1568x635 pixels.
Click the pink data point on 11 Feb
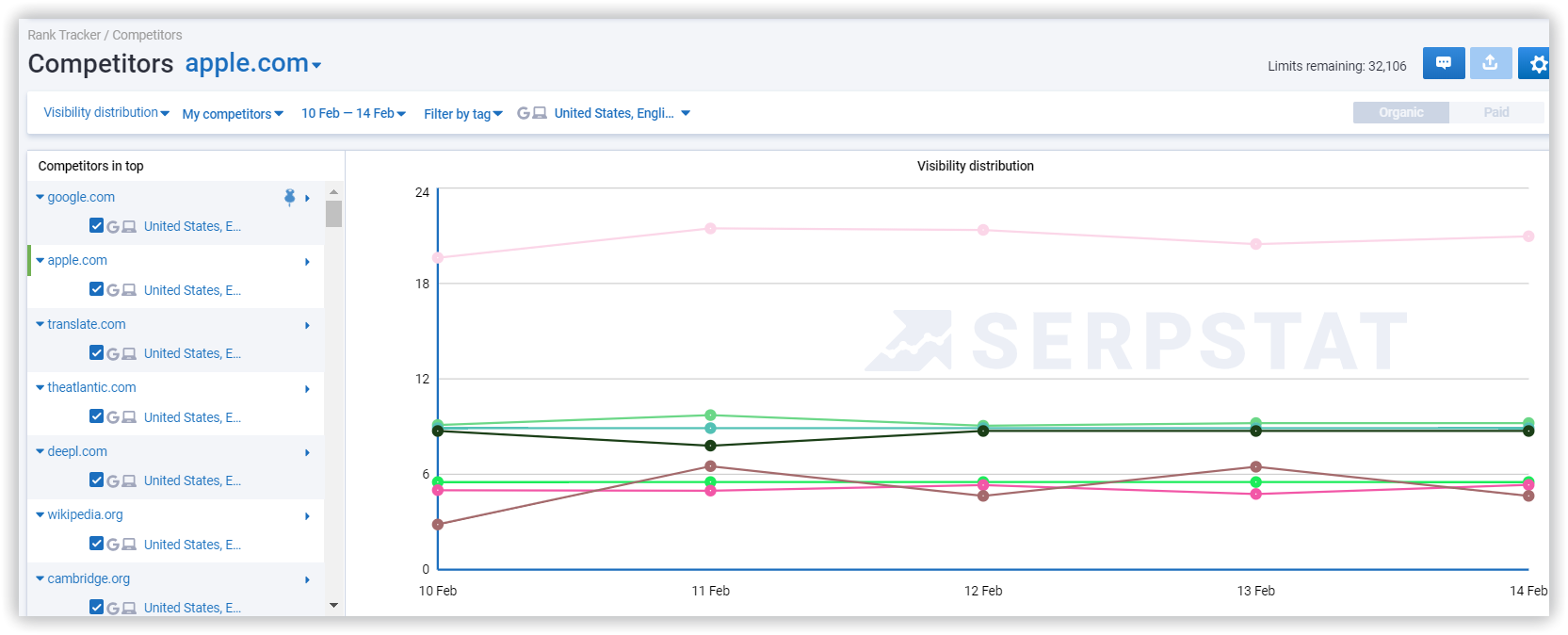coord(710,228)
